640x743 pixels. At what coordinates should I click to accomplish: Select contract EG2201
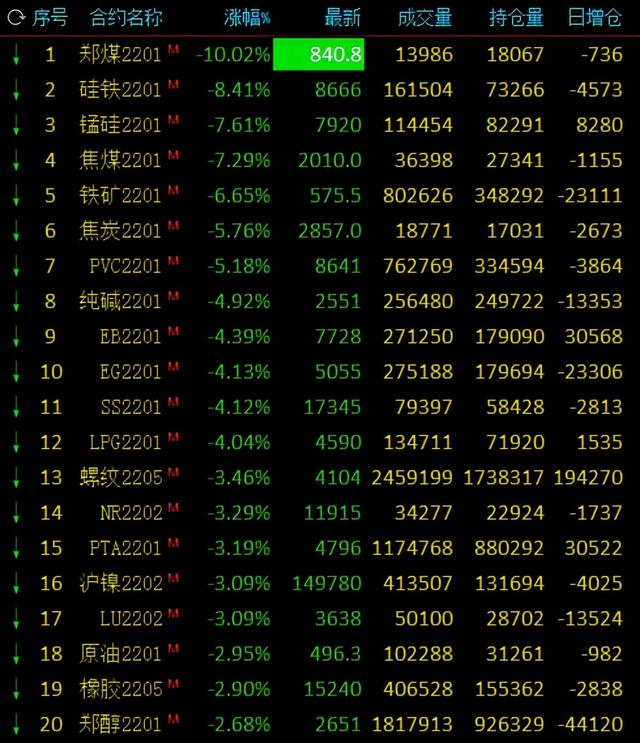point(131,372)
